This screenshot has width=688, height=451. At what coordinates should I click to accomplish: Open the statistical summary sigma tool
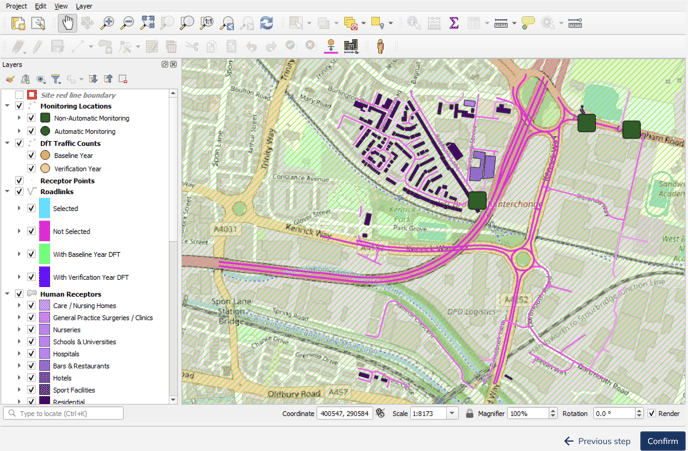pos(454,23)
